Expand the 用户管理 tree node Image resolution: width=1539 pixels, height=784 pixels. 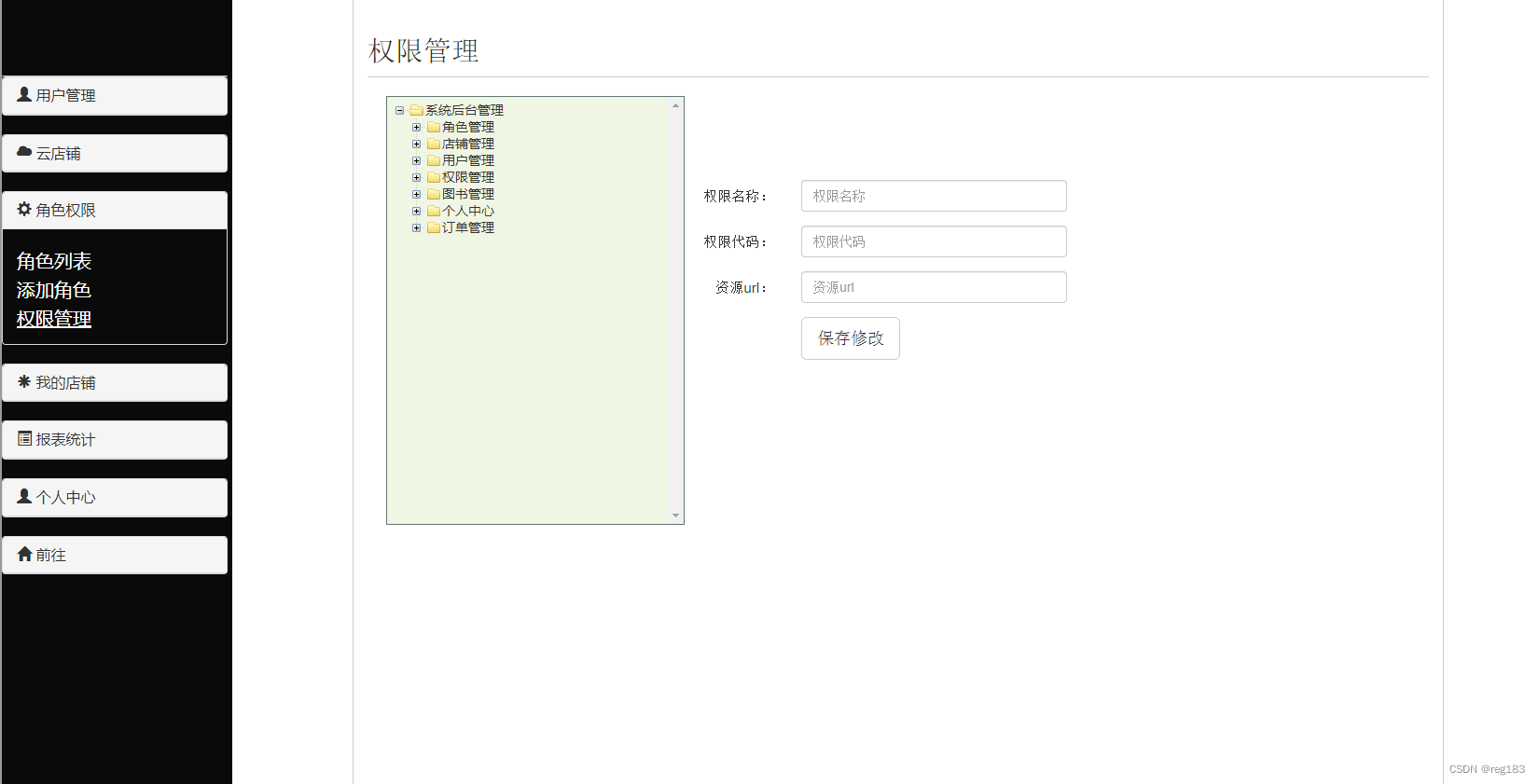(416, 160)
